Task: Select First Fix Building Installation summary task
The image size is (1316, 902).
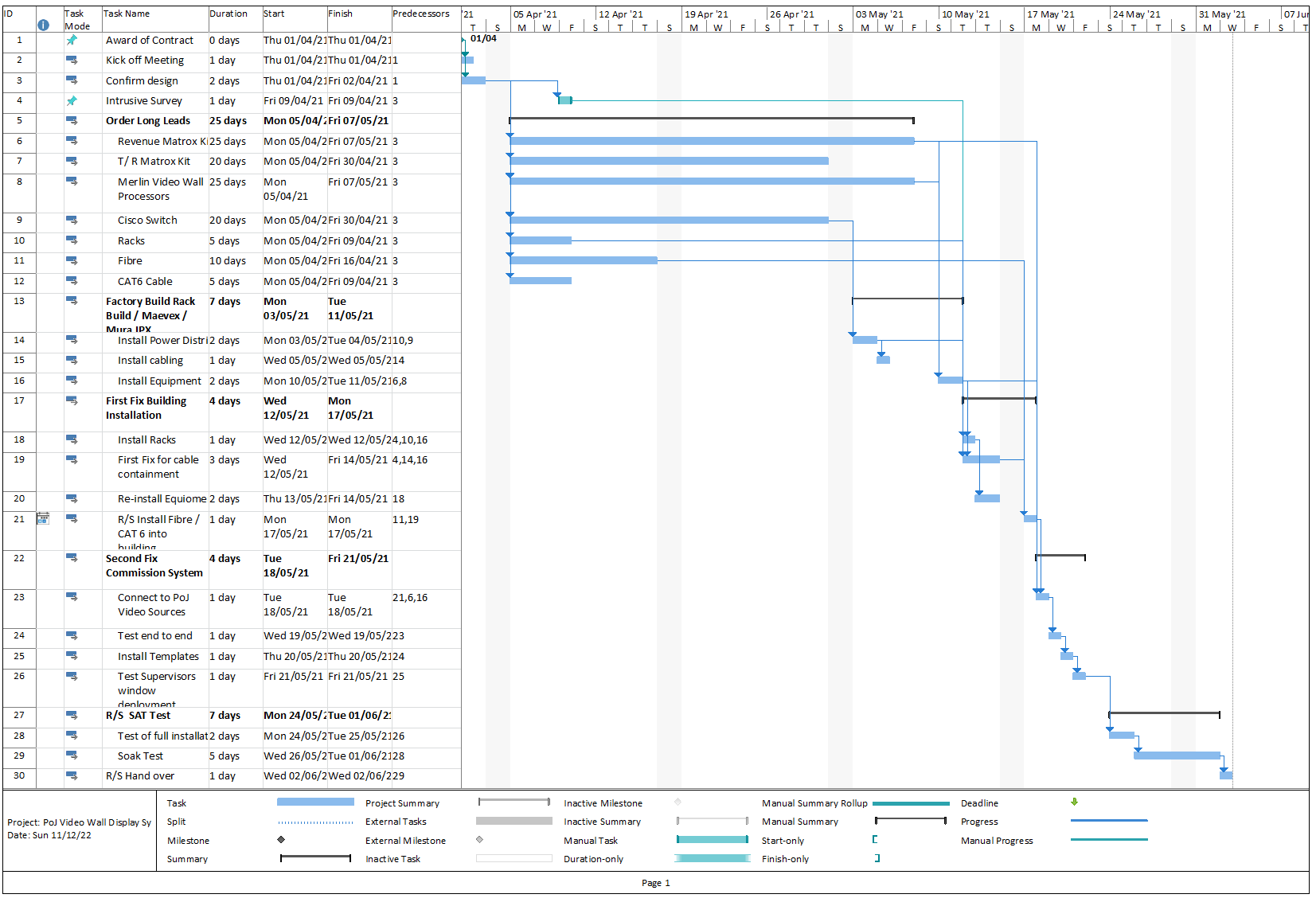Action: (x=146, y=408)
